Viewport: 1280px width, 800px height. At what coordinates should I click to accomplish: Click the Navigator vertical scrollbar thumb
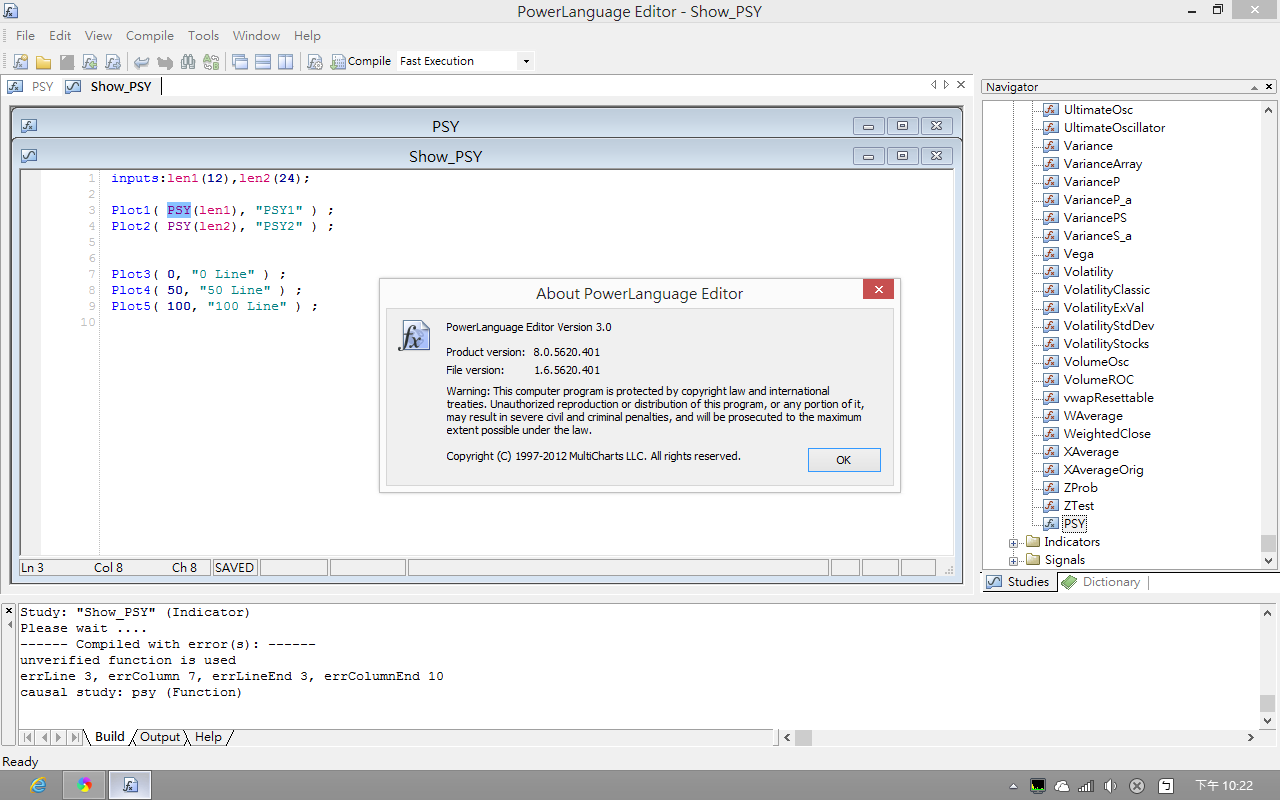point(1268,543)
